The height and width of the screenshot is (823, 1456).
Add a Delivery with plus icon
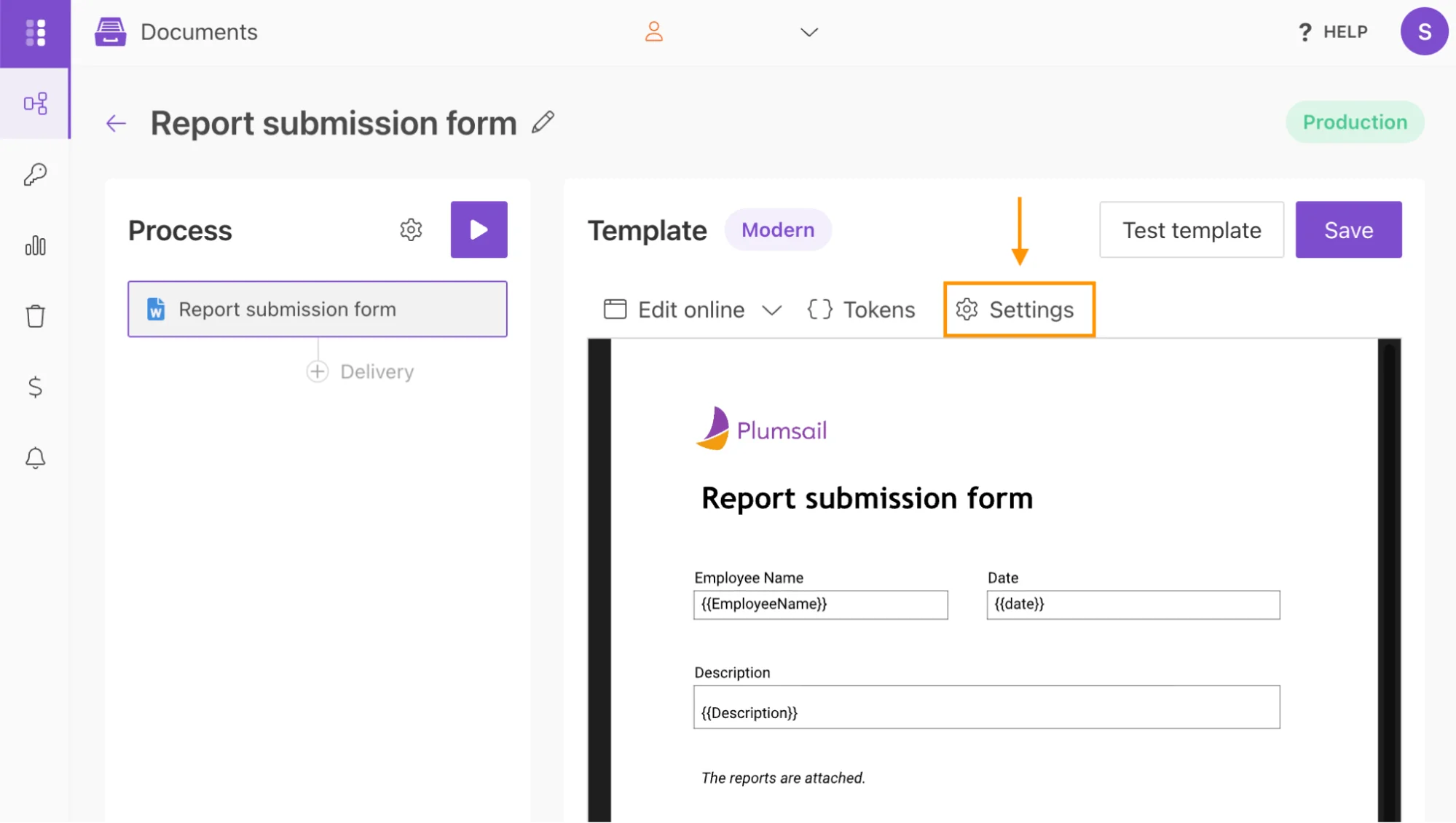click(318, 371)
